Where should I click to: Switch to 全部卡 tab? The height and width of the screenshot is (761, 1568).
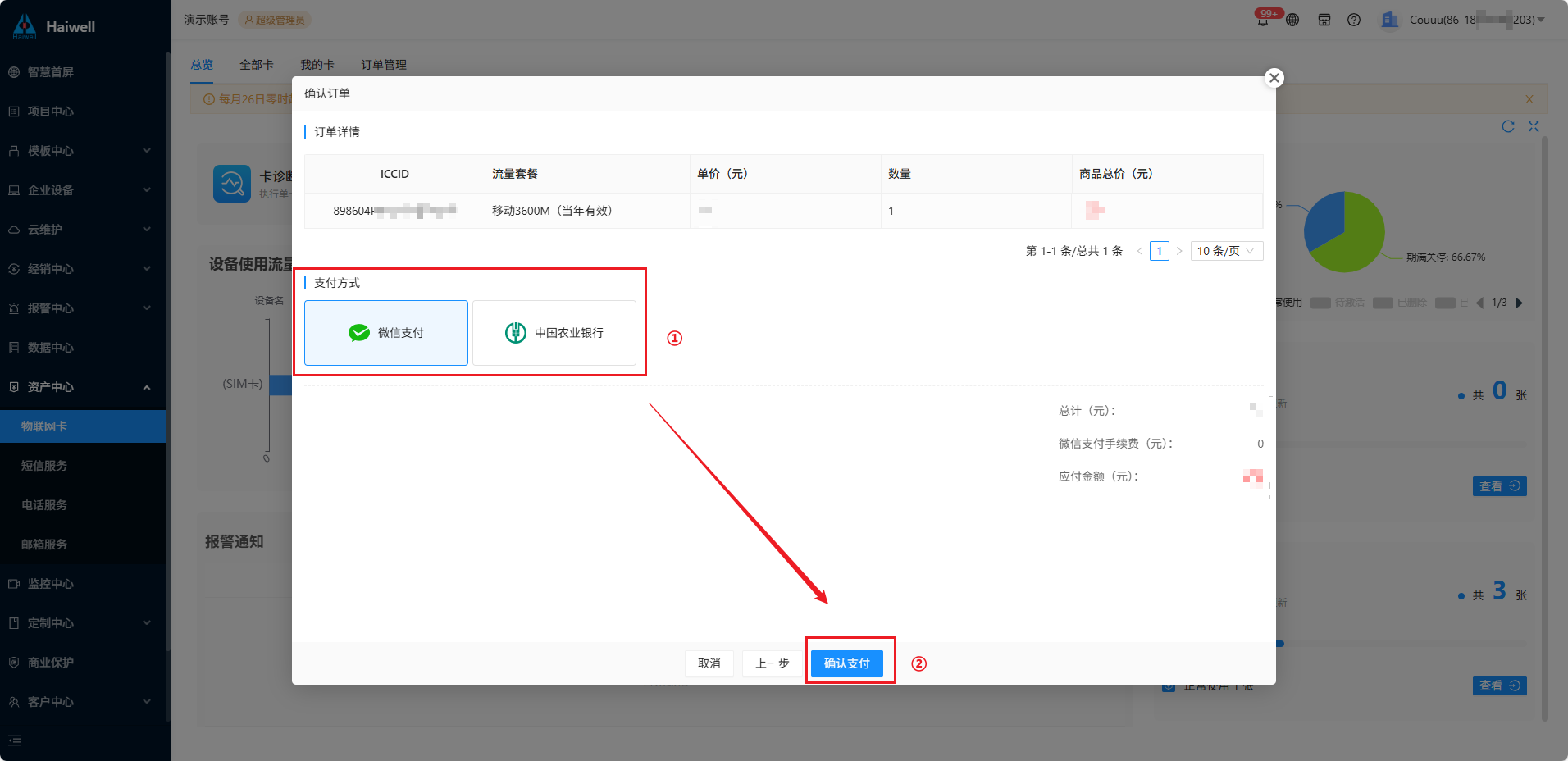257,65
